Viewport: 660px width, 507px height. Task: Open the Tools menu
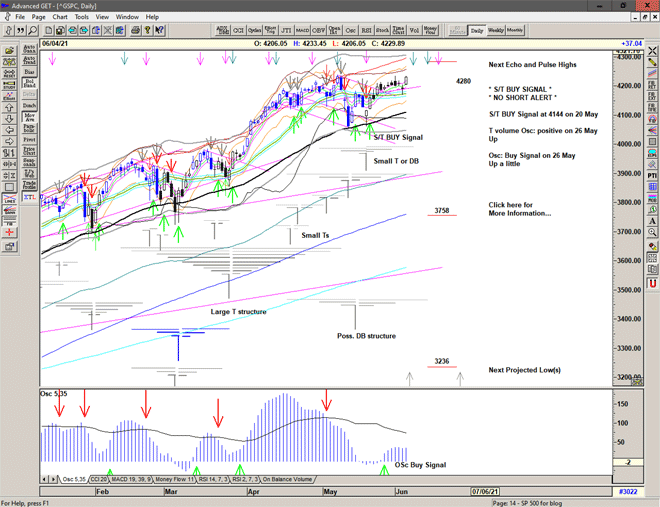click(x=81, y=17)
